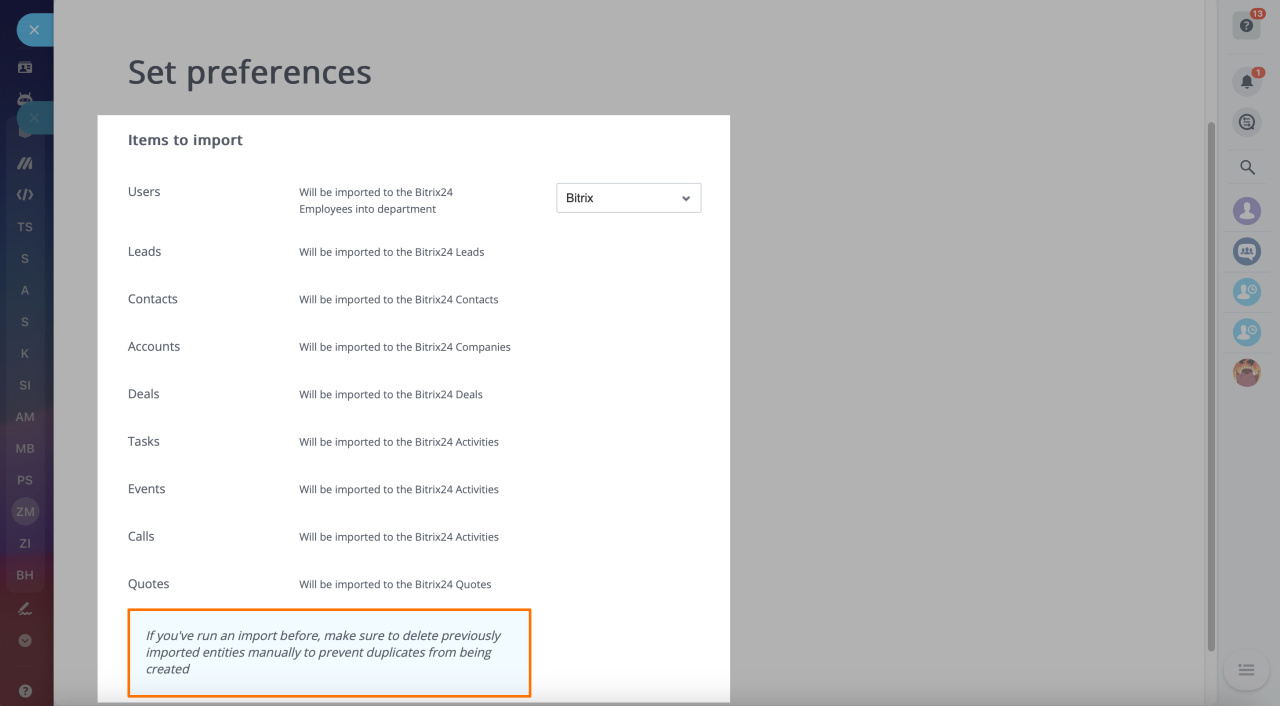This screenshot has width=1280, height=706.
Task: Open the purple user avatar chat
Action: coord(1247,210)
